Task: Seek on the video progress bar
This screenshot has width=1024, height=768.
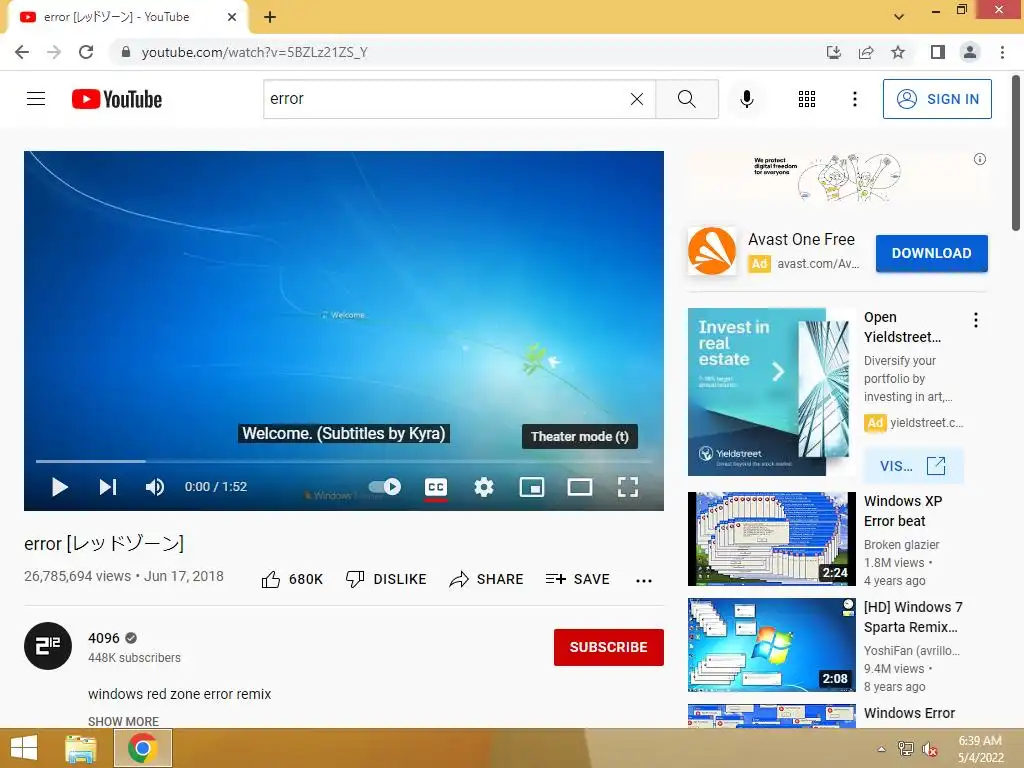Action: (344, 461)
